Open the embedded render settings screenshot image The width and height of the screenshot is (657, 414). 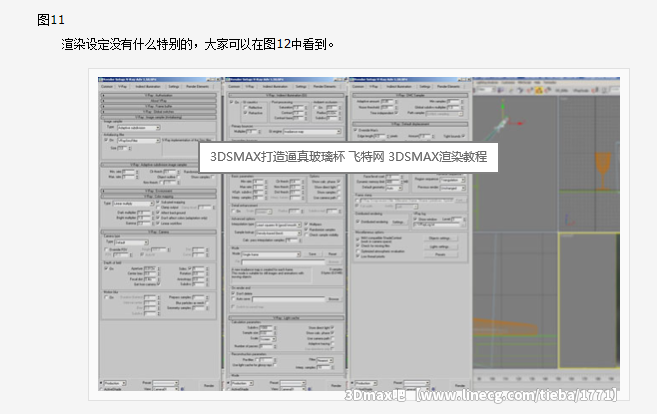pos(359,234)
